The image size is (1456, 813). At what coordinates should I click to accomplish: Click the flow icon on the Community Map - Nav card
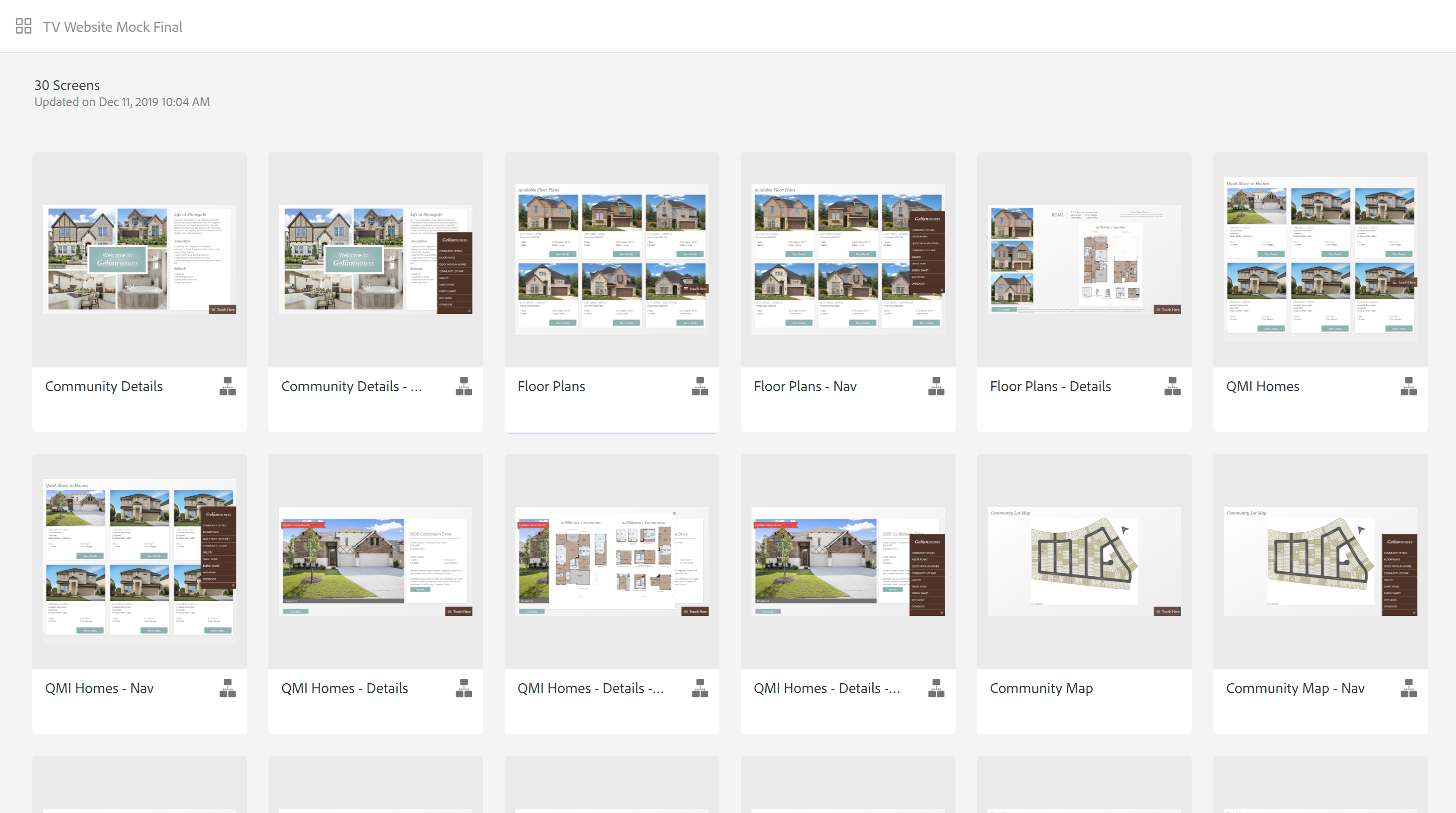[1409, 688]
